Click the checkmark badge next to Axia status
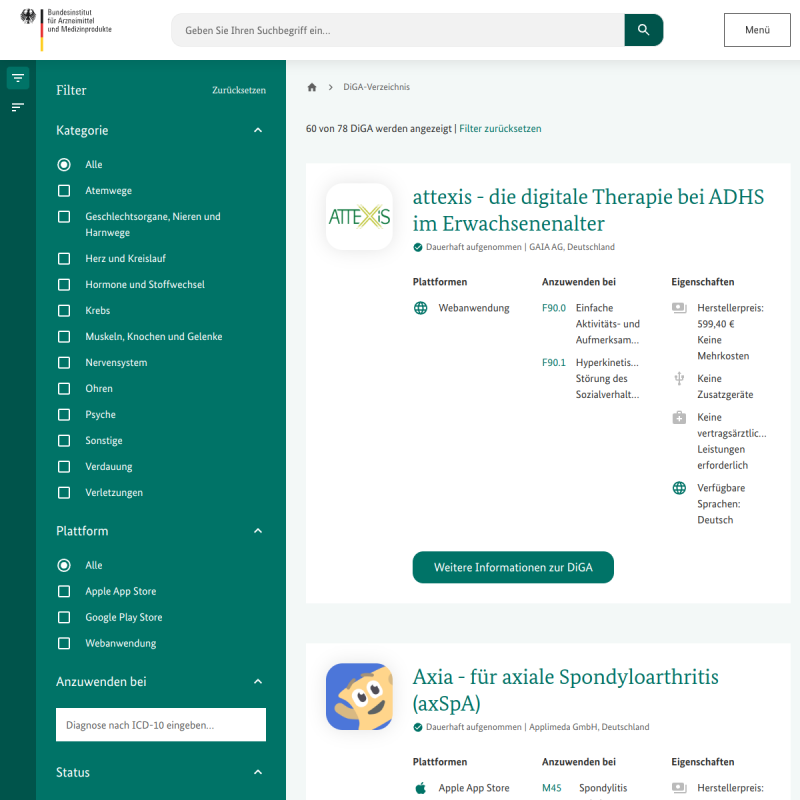The height and width of the screenshot is (800, 800). coord(418,727)
